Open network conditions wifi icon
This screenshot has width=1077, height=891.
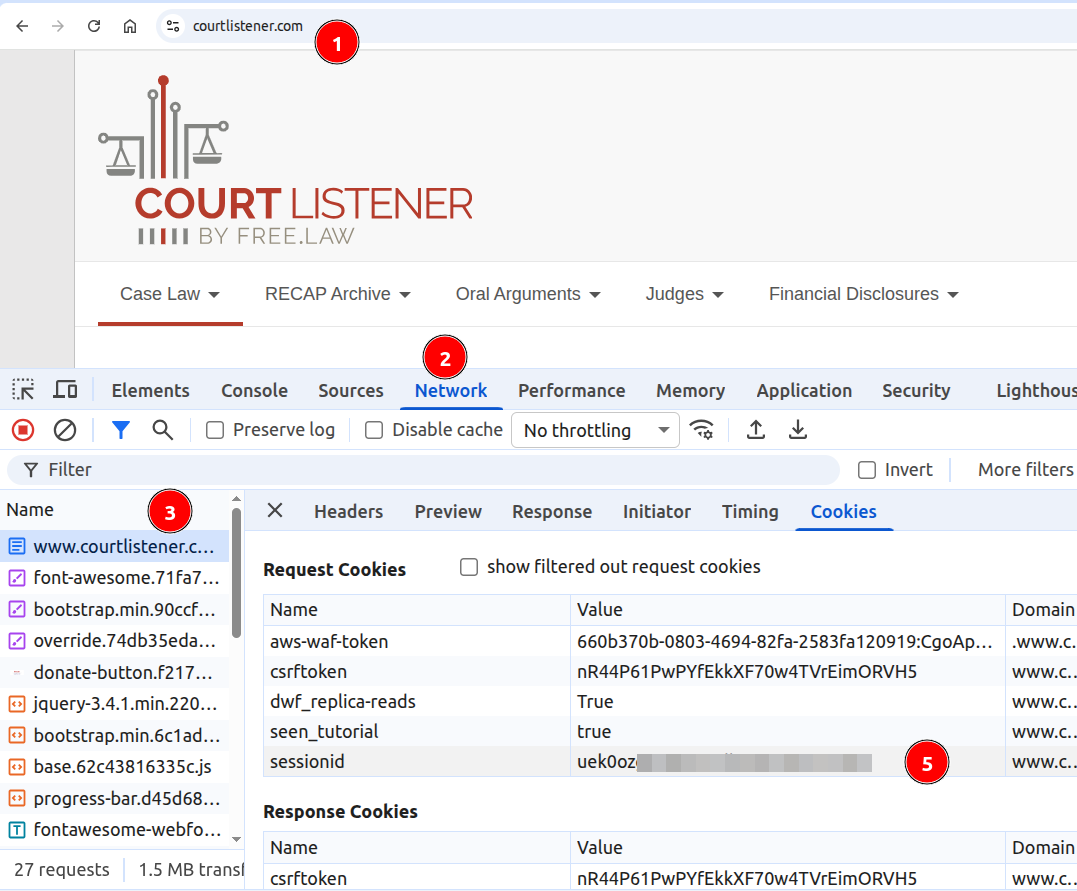tap(701, 430)
